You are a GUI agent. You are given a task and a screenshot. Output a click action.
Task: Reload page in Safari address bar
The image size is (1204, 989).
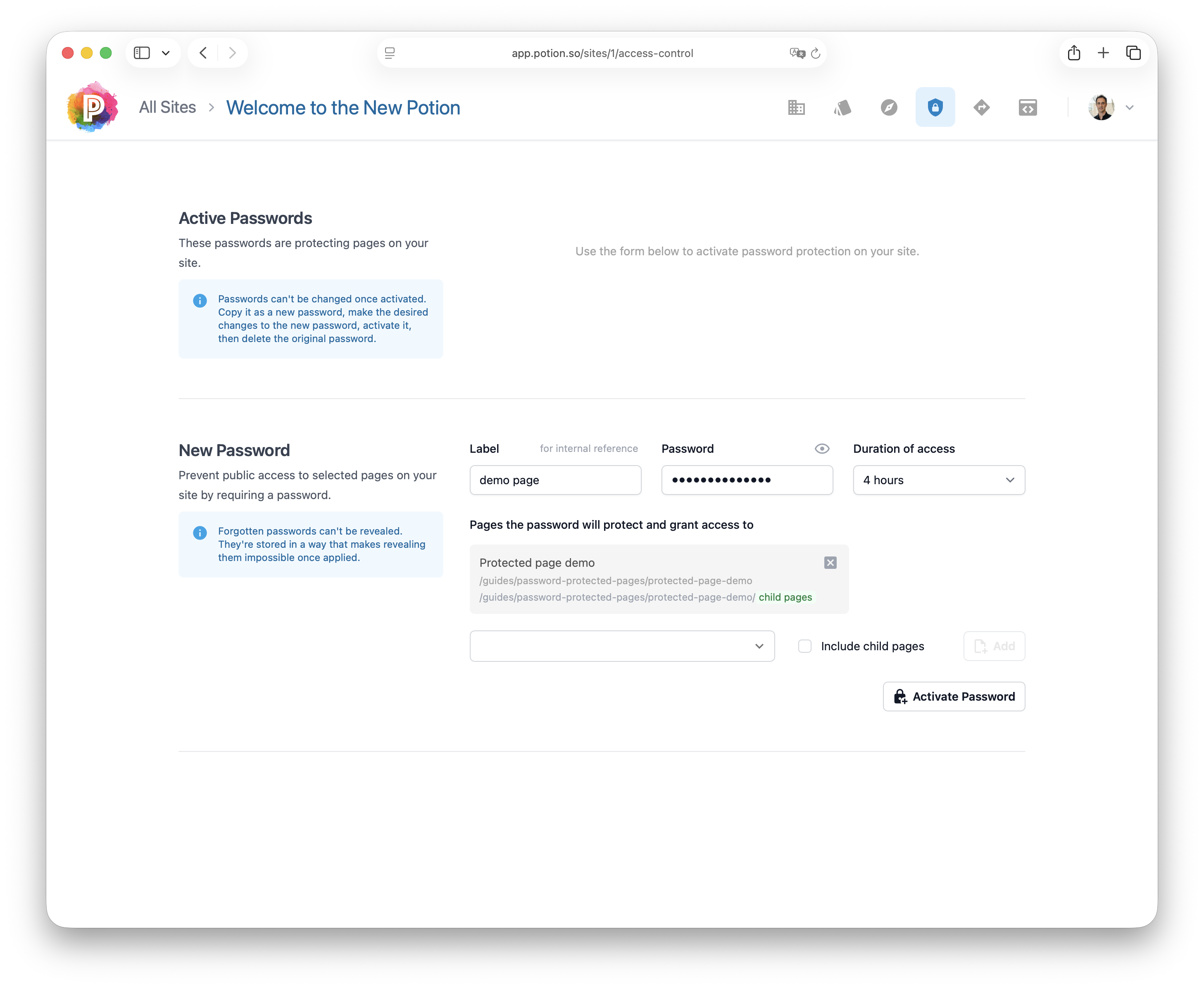pos(815,53)
